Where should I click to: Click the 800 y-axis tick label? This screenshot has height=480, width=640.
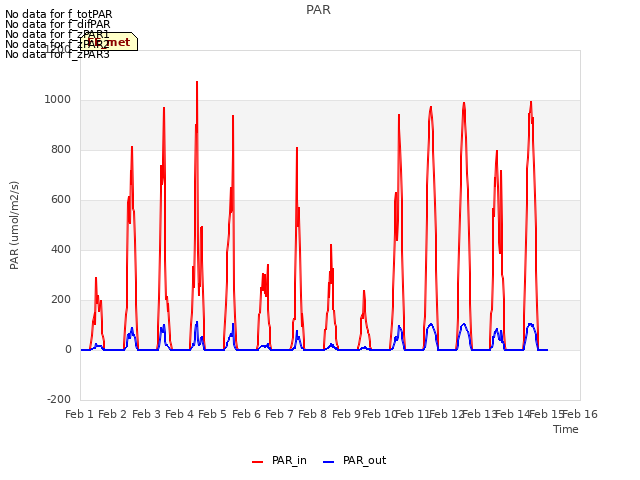[x=61, y=150]
